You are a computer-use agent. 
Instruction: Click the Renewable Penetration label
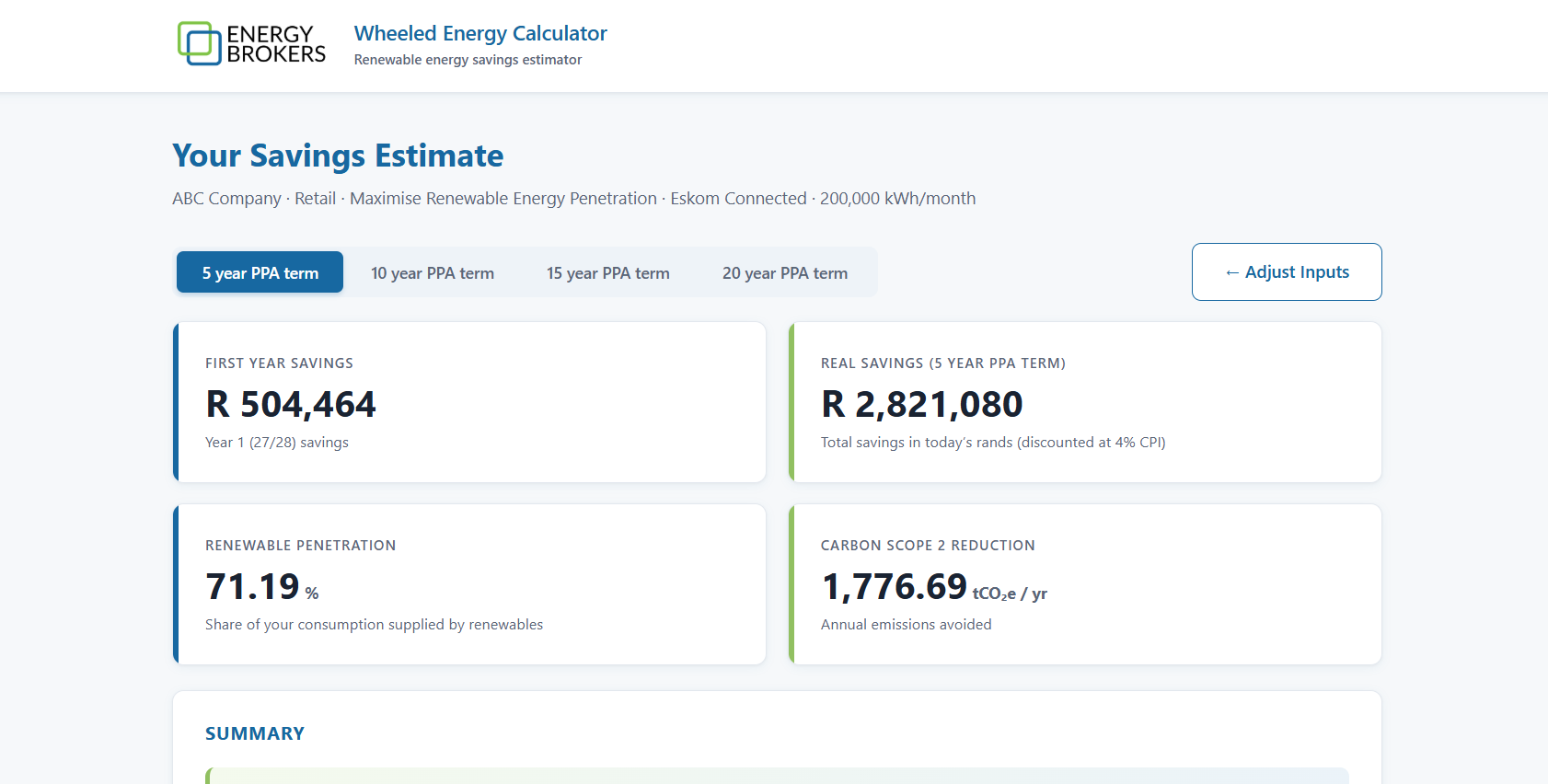coord(301,546)
